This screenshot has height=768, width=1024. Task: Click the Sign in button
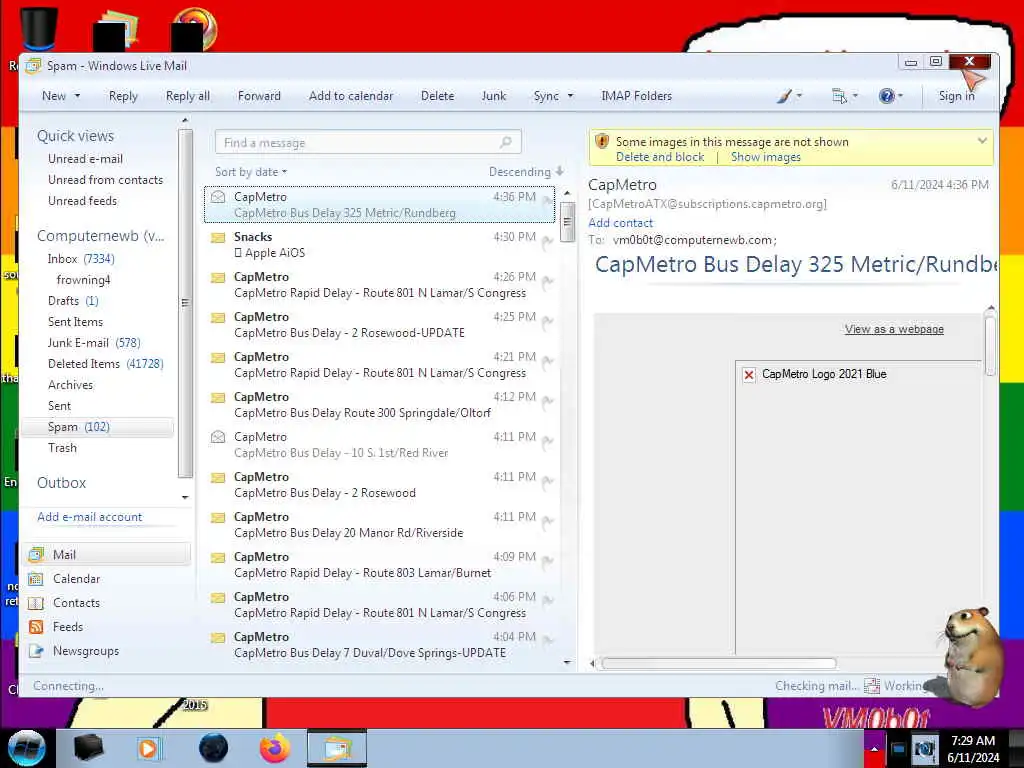pos(956,96)
